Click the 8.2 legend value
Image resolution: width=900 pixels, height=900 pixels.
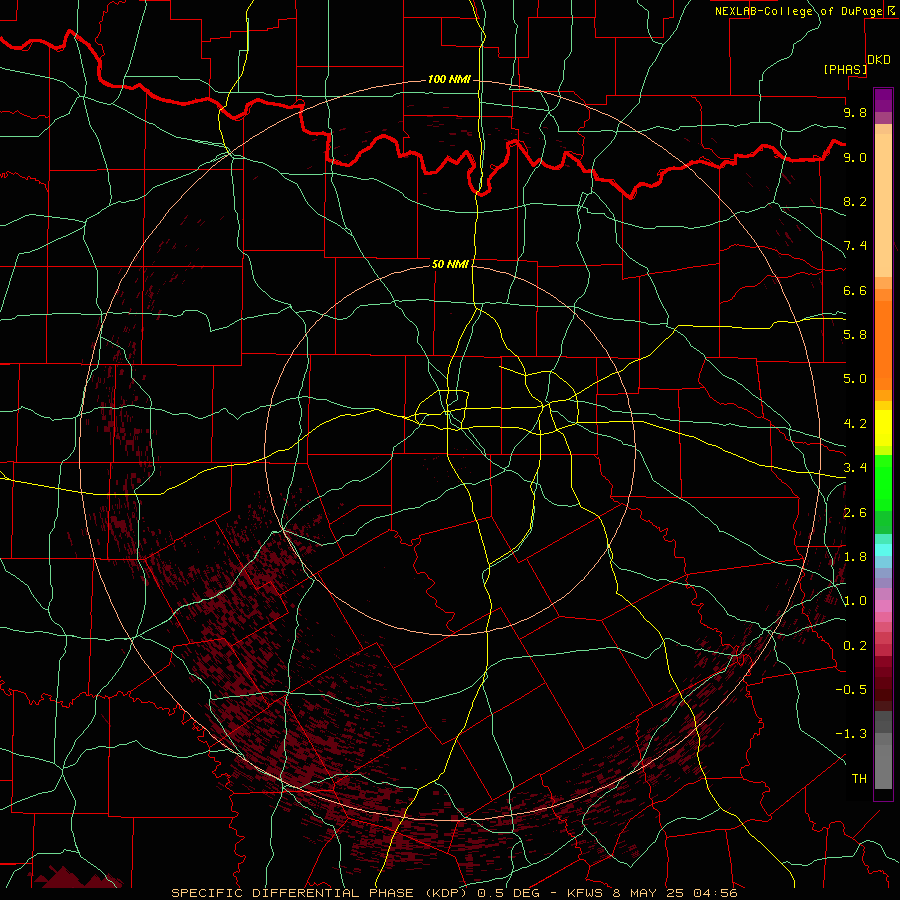tap(855, 201)
